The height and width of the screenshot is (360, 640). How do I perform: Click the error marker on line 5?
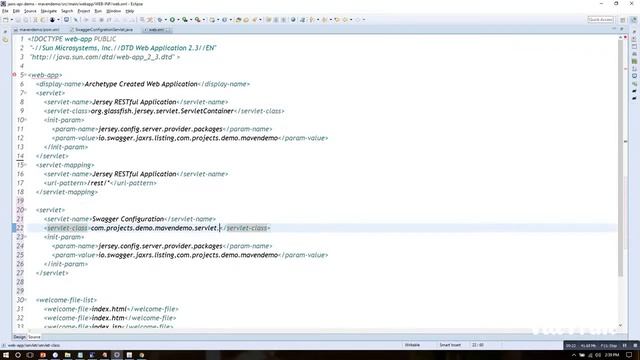[x=14, y=75]
